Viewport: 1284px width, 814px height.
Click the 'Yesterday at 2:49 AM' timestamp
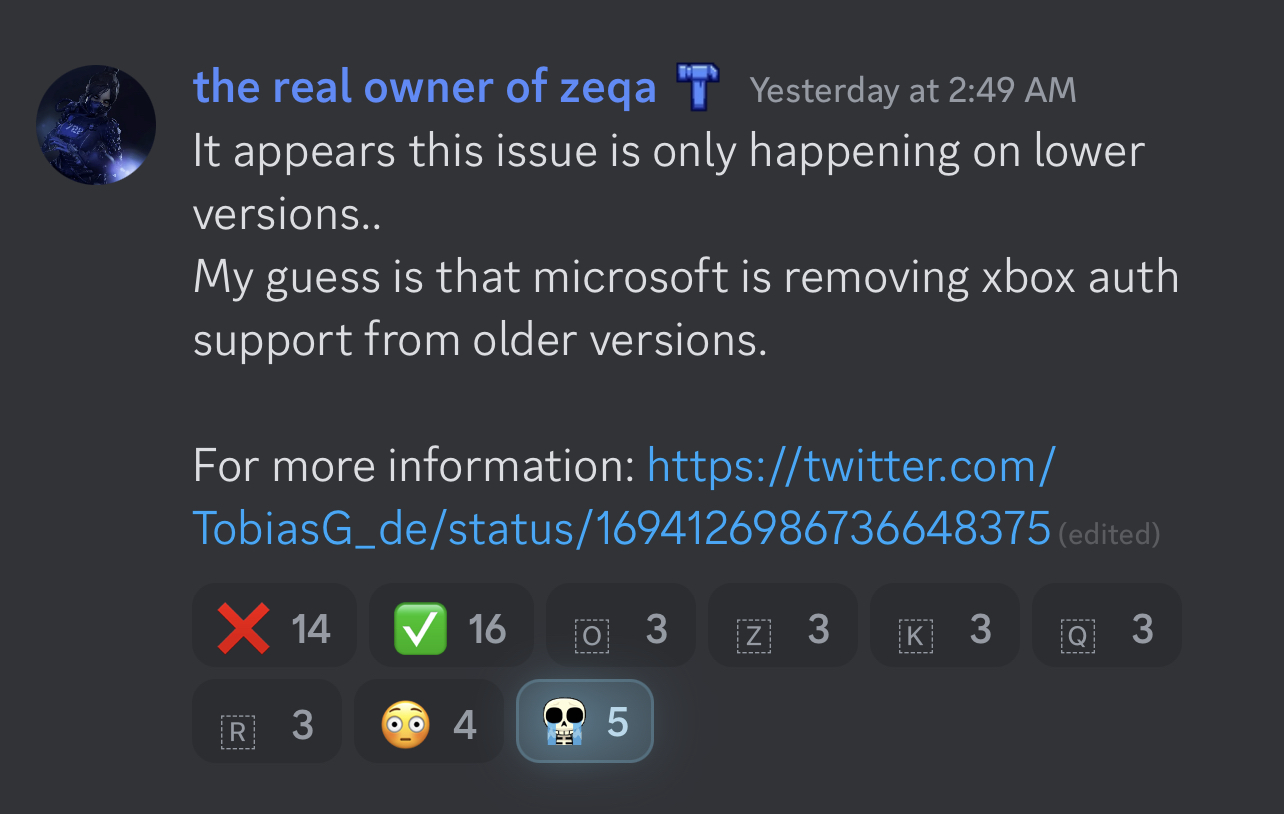point(913,90)
